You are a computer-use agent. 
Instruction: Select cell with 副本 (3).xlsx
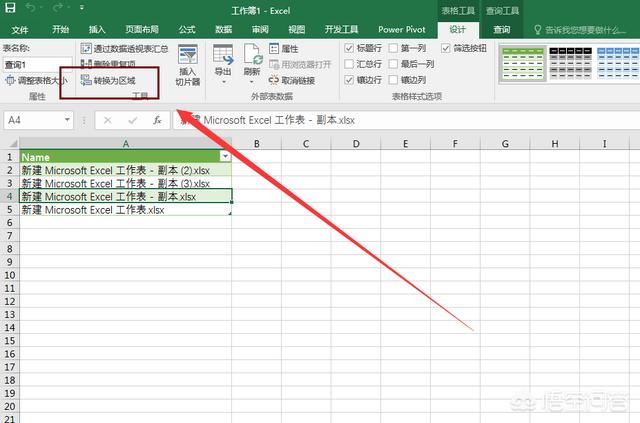[126, 183]
